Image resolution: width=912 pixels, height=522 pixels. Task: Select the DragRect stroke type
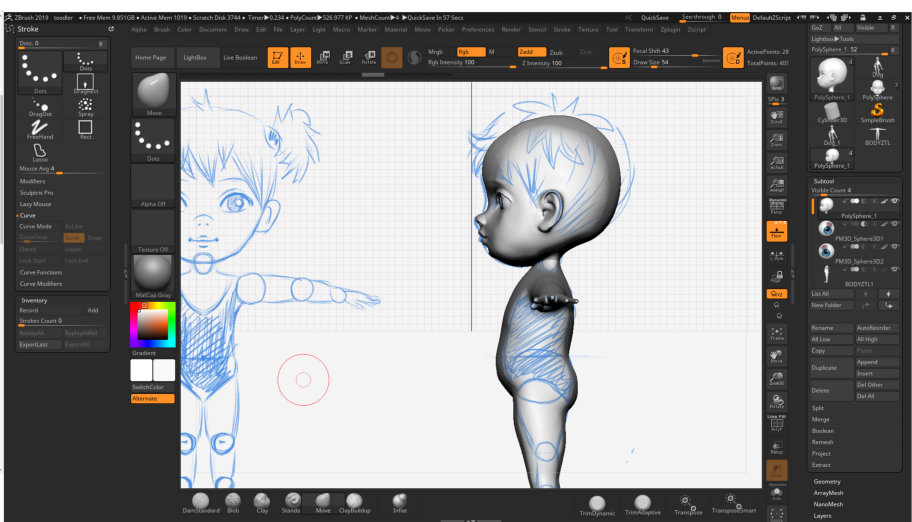pyautogui.click(x=86, y=84)
